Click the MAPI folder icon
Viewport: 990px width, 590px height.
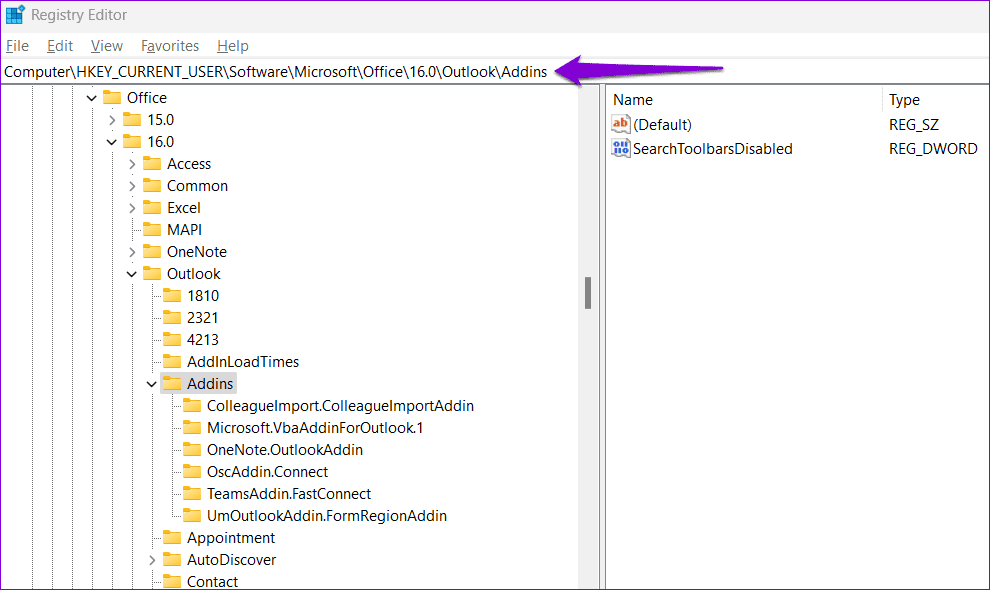[152, 229]
